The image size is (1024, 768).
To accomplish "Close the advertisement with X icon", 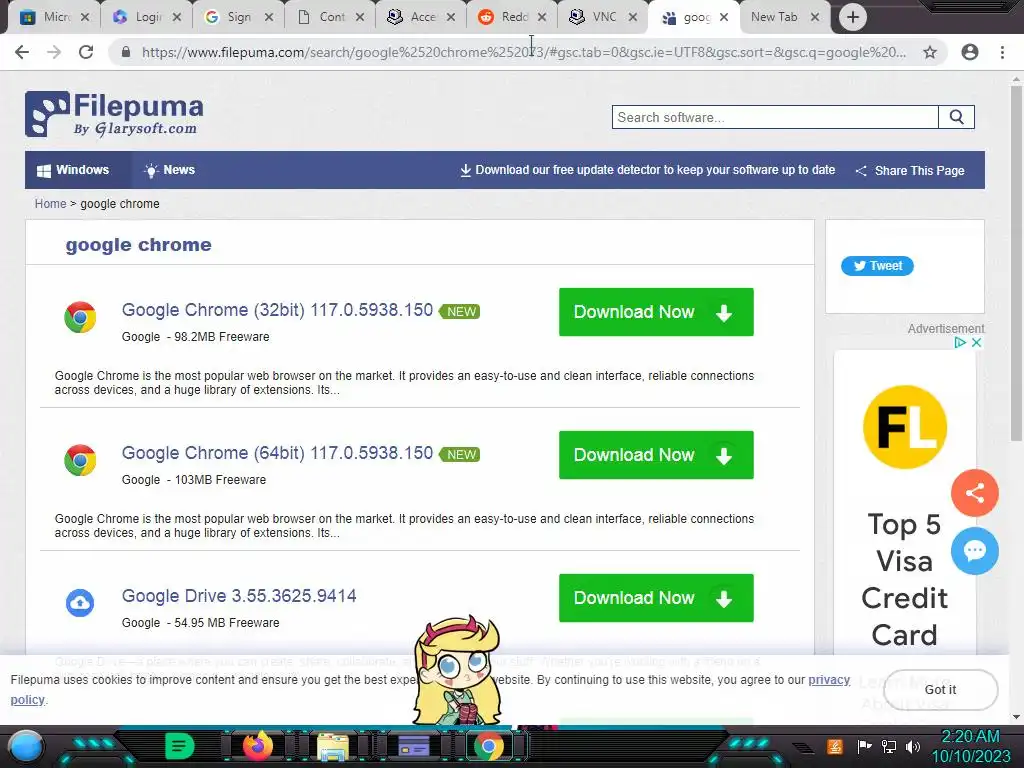I will [x=976, y=342].
